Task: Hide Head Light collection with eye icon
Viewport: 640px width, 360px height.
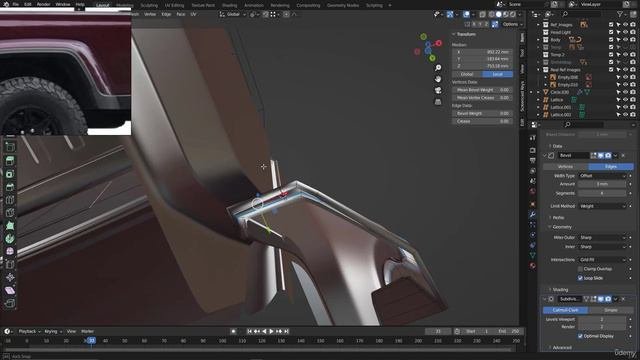Action: tap(625, 32)
